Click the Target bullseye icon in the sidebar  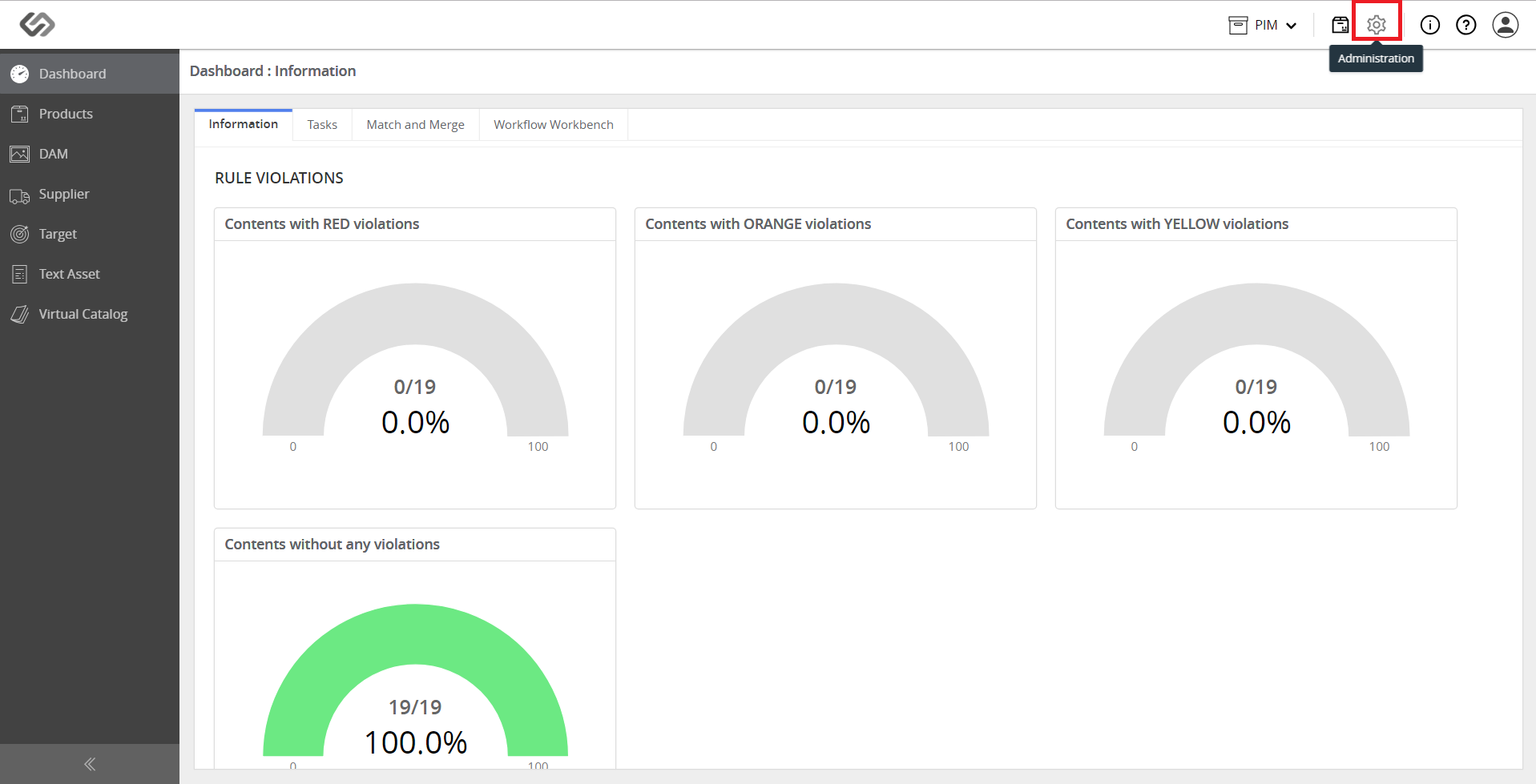pos(20,234)
